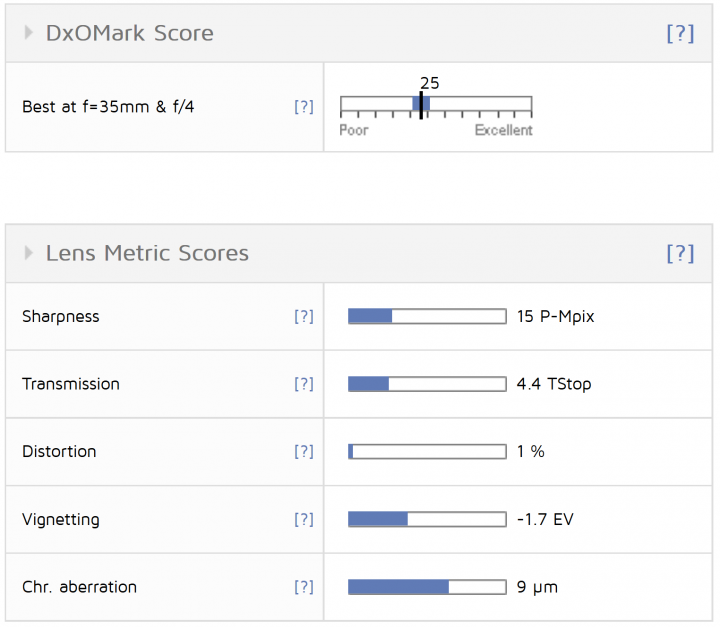Image resolution: width=720 pixels, height=627 pixels.
Task: Open the Distortion help tooltip icon
Action: point(303,451)
